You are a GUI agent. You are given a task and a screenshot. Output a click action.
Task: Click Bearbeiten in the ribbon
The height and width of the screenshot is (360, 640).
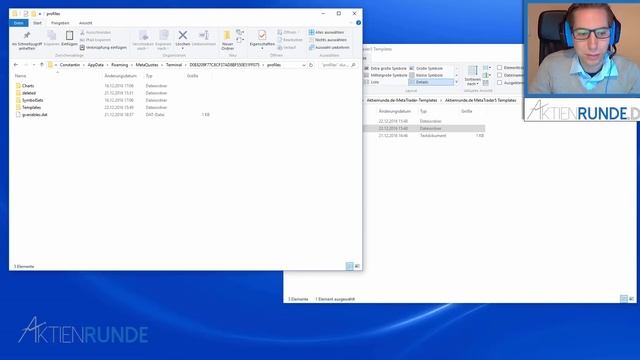(x=290, y=40)
